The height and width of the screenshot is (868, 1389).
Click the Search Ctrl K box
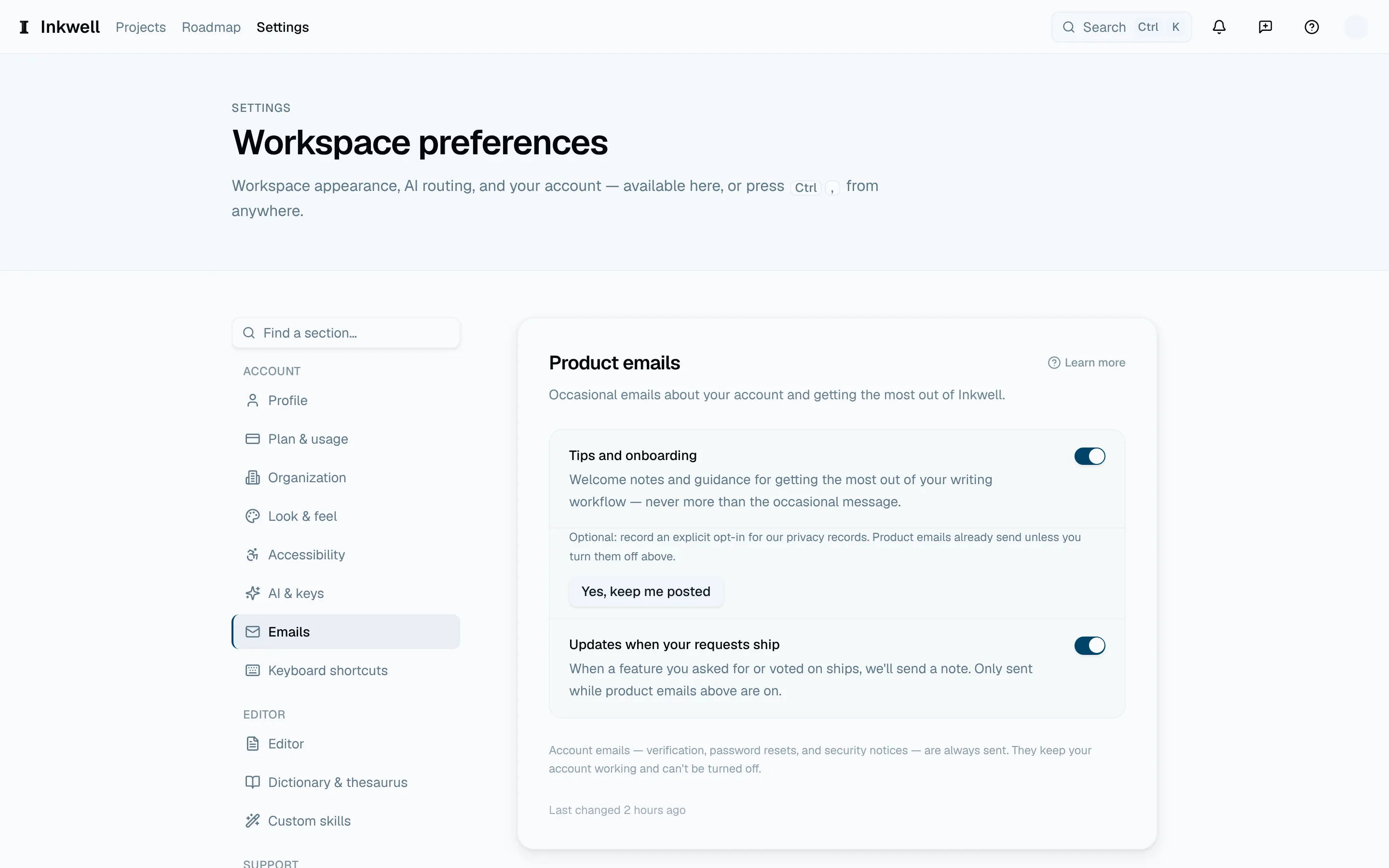point(1121,27)
